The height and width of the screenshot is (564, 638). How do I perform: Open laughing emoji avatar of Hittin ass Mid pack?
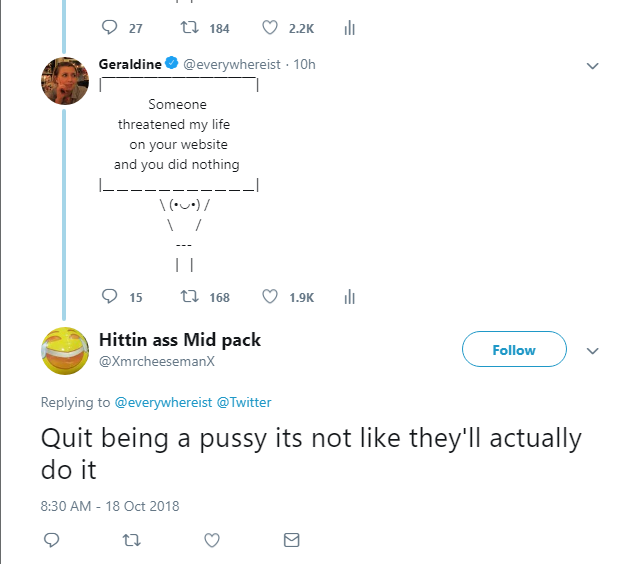[x=65, y=351]
